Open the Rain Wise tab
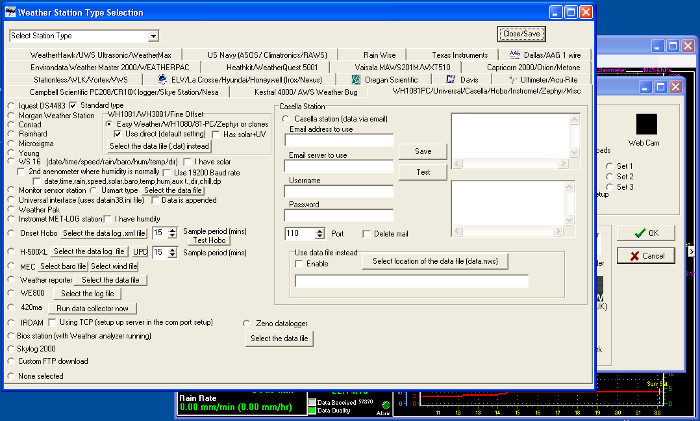Viewport: 700px width, 421px height. 379,55
